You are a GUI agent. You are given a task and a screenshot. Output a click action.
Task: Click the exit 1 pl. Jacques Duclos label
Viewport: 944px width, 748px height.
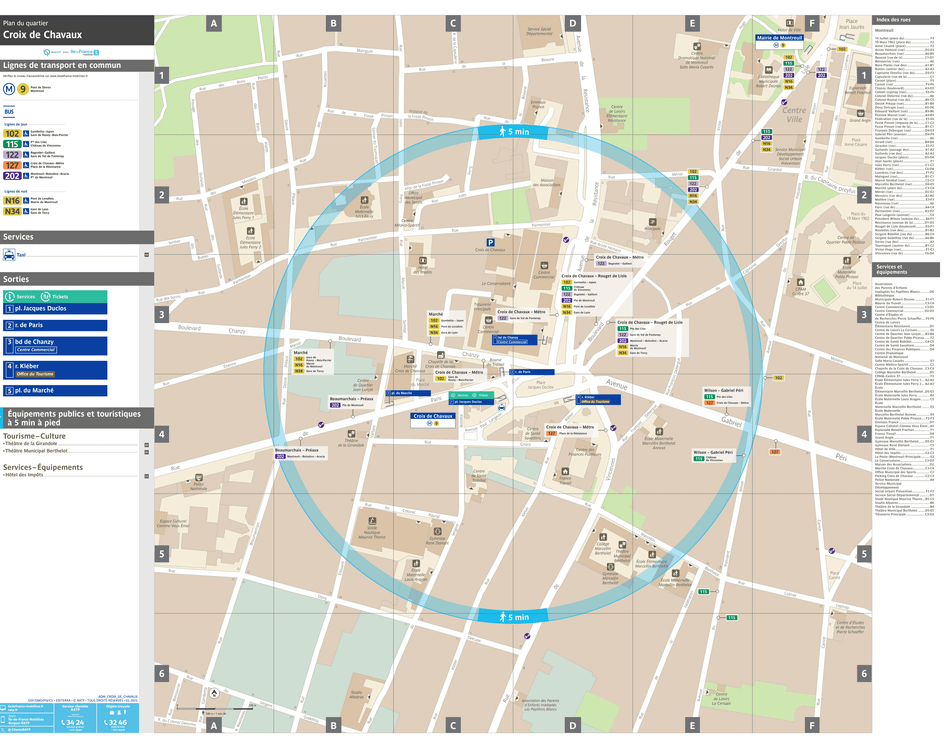coord(40,309)
